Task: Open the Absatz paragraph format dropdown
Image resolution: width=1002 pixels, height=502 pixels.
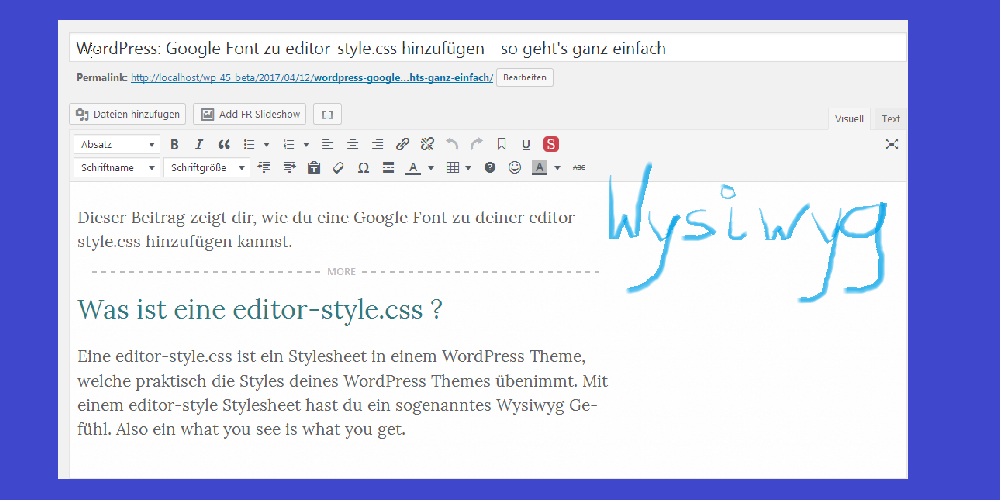Action: click(117, 144)
